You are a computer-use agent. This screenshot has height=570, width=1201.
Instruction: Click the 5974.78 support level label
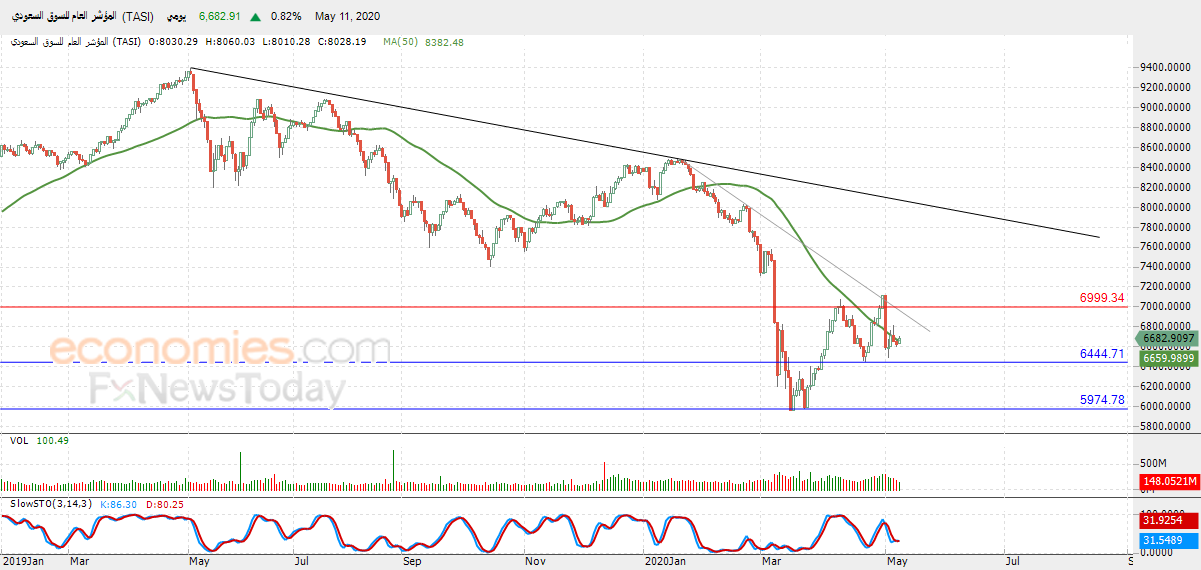pyautogui.click(x=1102, y=400)
